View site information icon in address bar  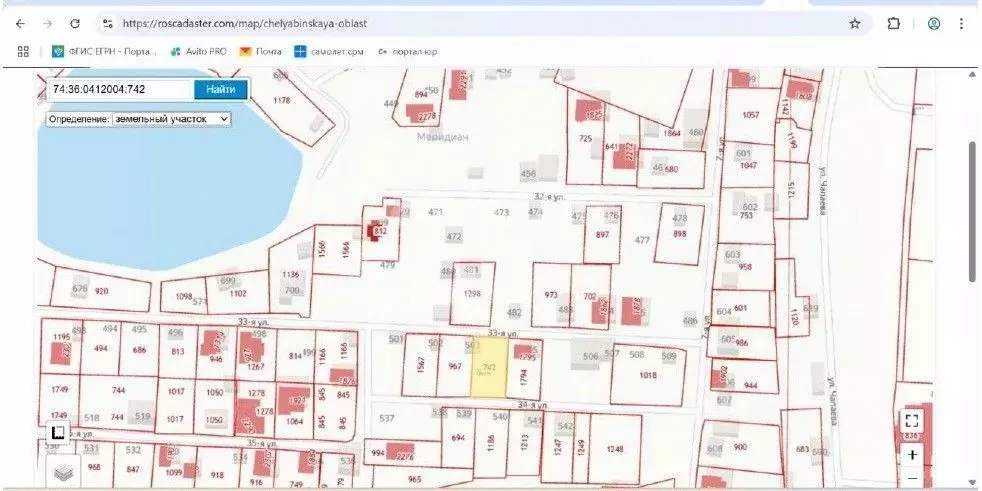pos(108,23)
